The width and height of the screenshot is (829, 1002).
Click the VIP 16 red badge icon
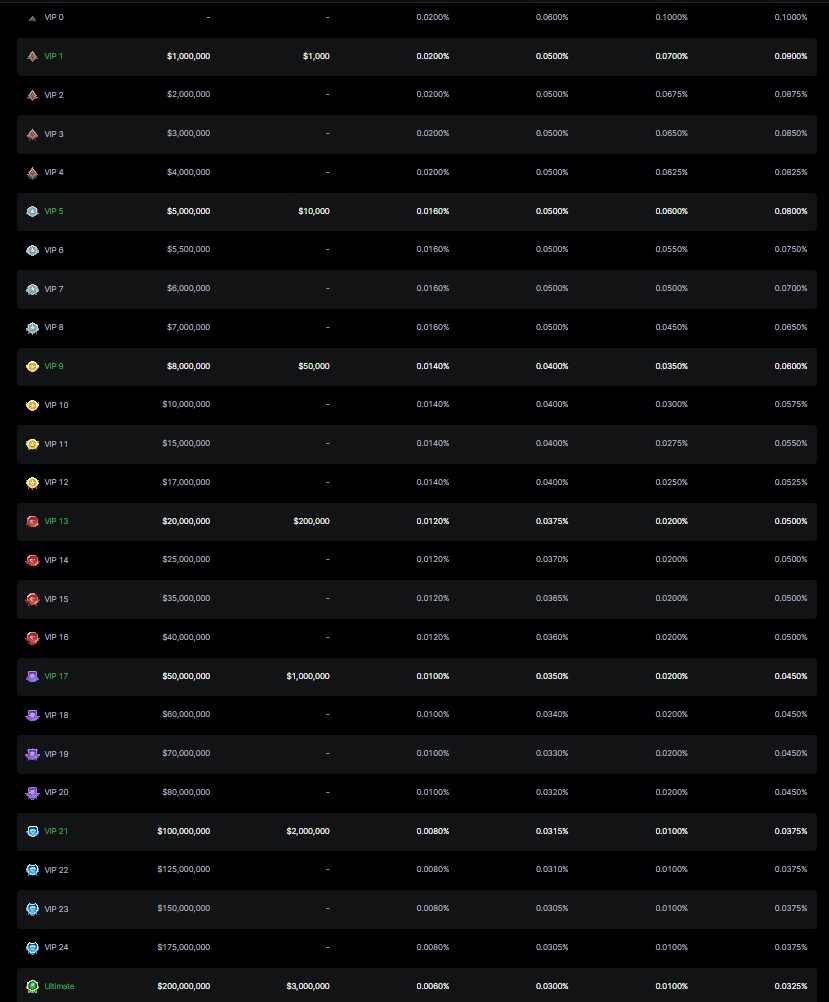coord(32,638)
